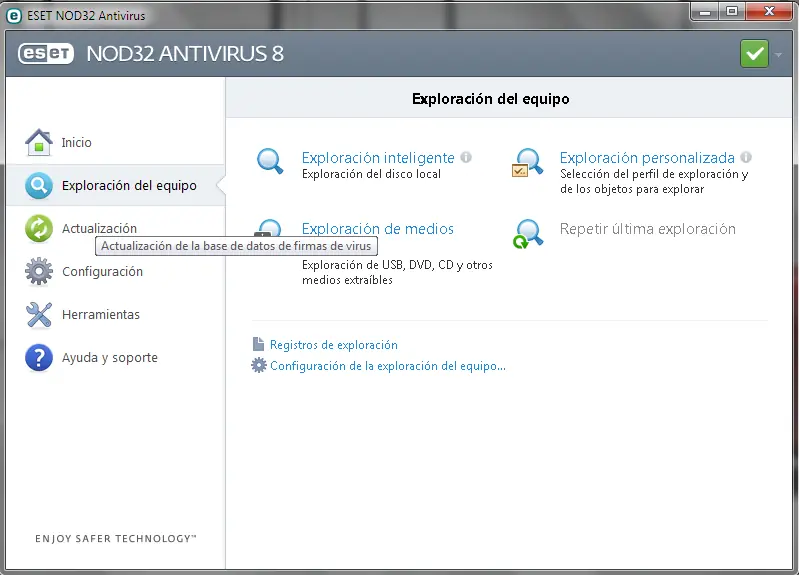Click info icon next to Exploración inteligente
Image resolution: width=799 pixels, height=575 pixels.
click(x=466, y=158)
